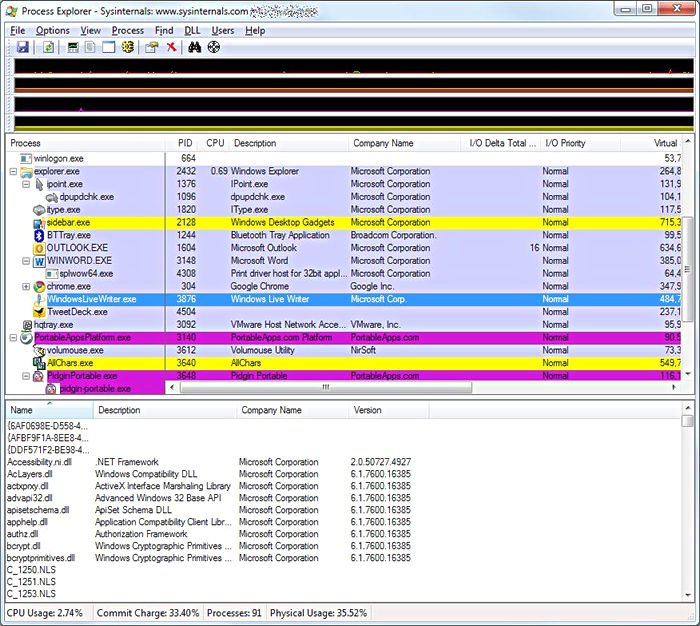
Task: Open the Process menu
Action: (128, 30)
